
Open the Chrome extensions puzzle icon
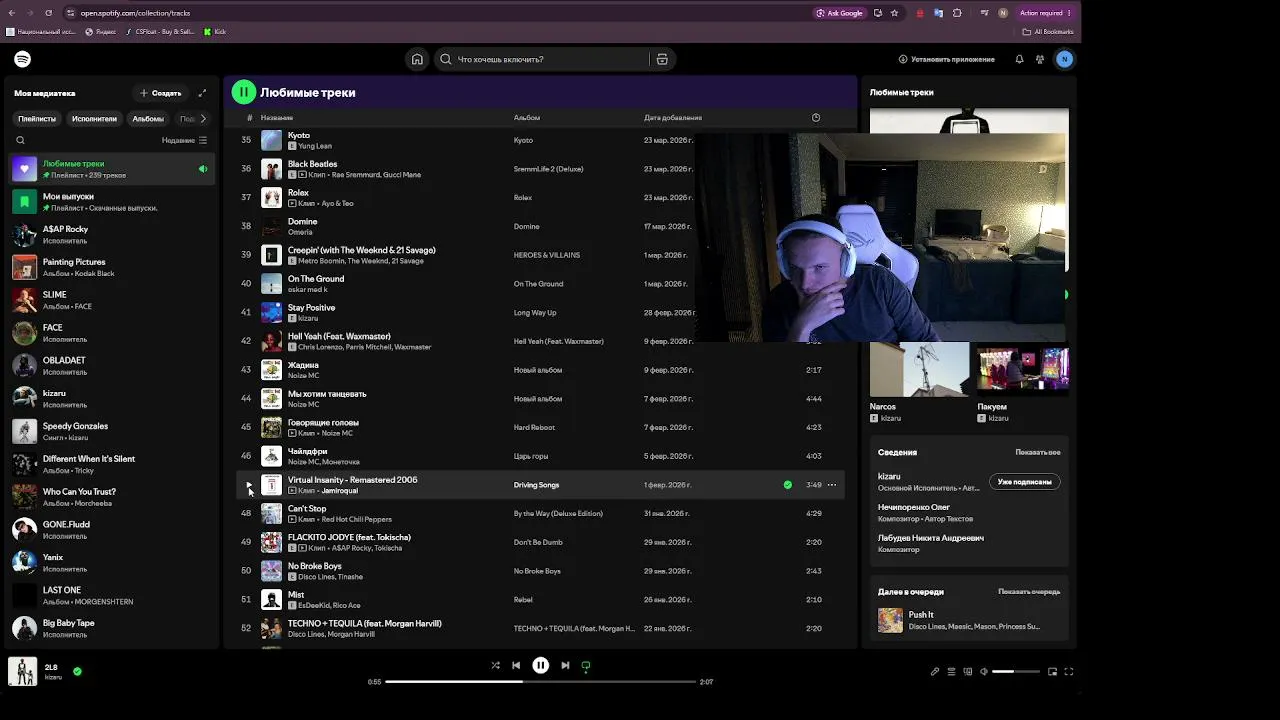[957, 13]
